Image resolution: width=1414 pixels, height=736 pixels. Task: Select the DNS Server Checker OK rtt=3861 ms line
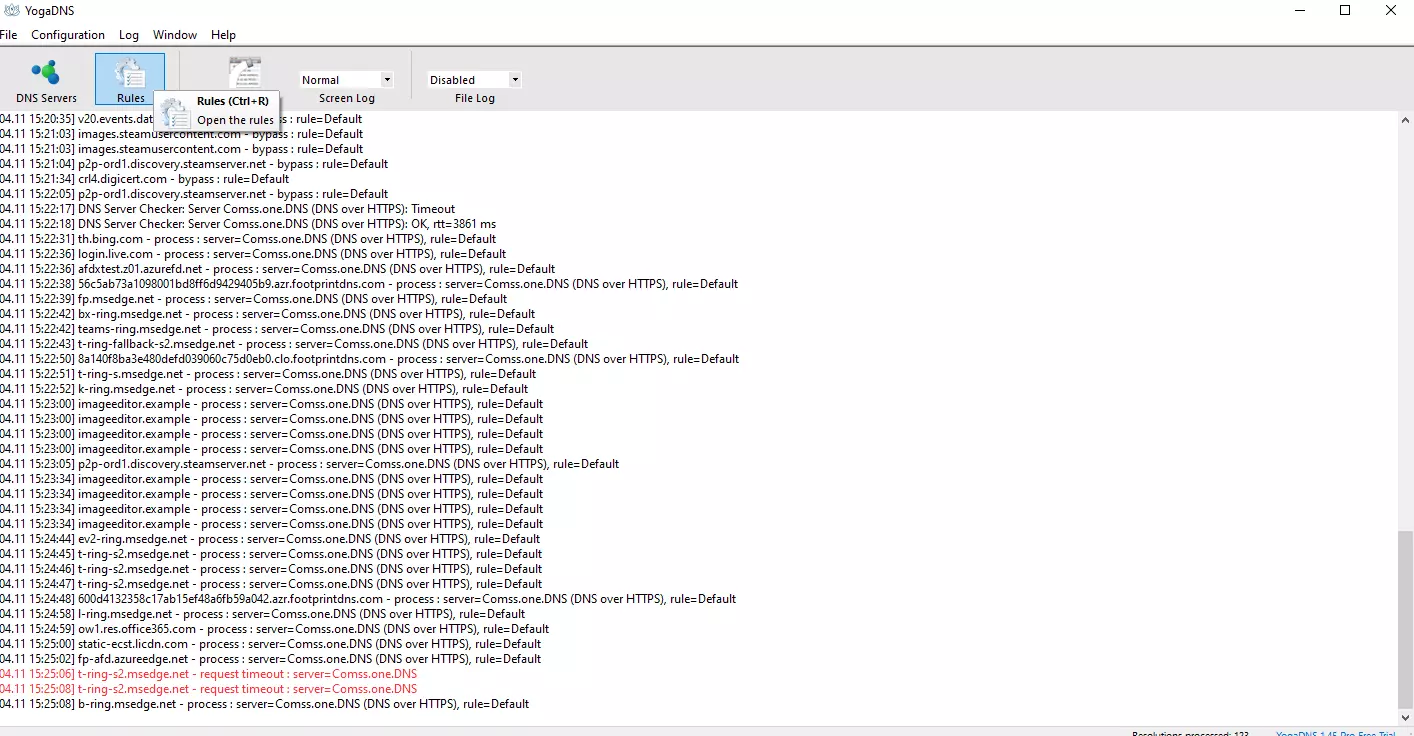(248, 224)
